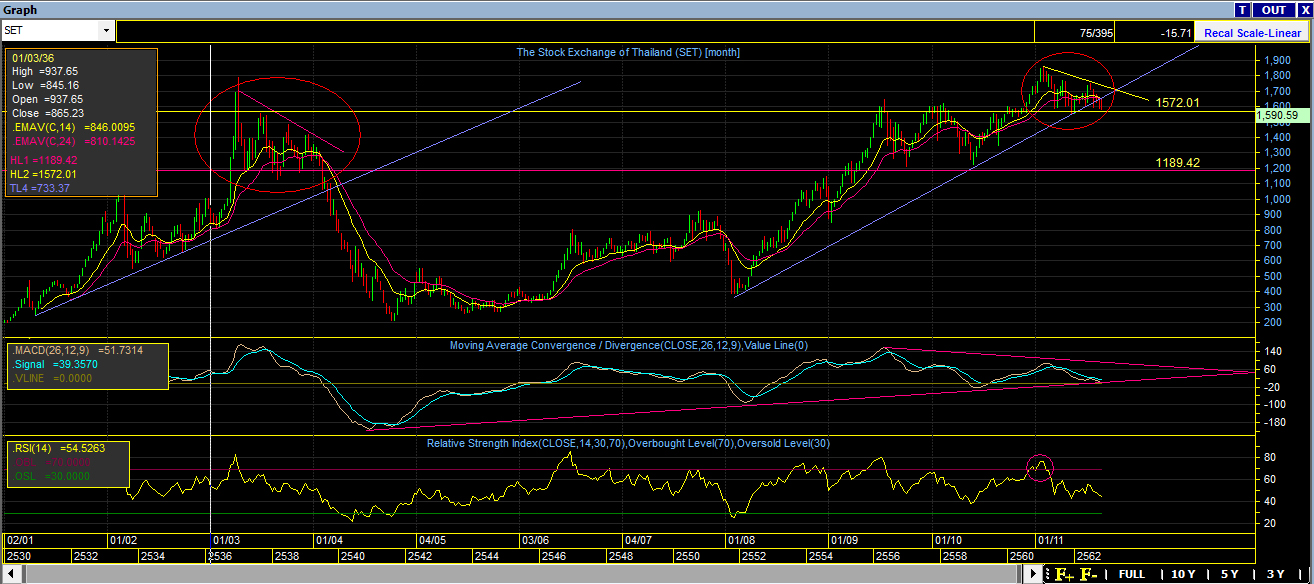This screenshot has height=584, width=1314.
Task: Click the 2560 year label on timeline
Action: [1021, 555]
